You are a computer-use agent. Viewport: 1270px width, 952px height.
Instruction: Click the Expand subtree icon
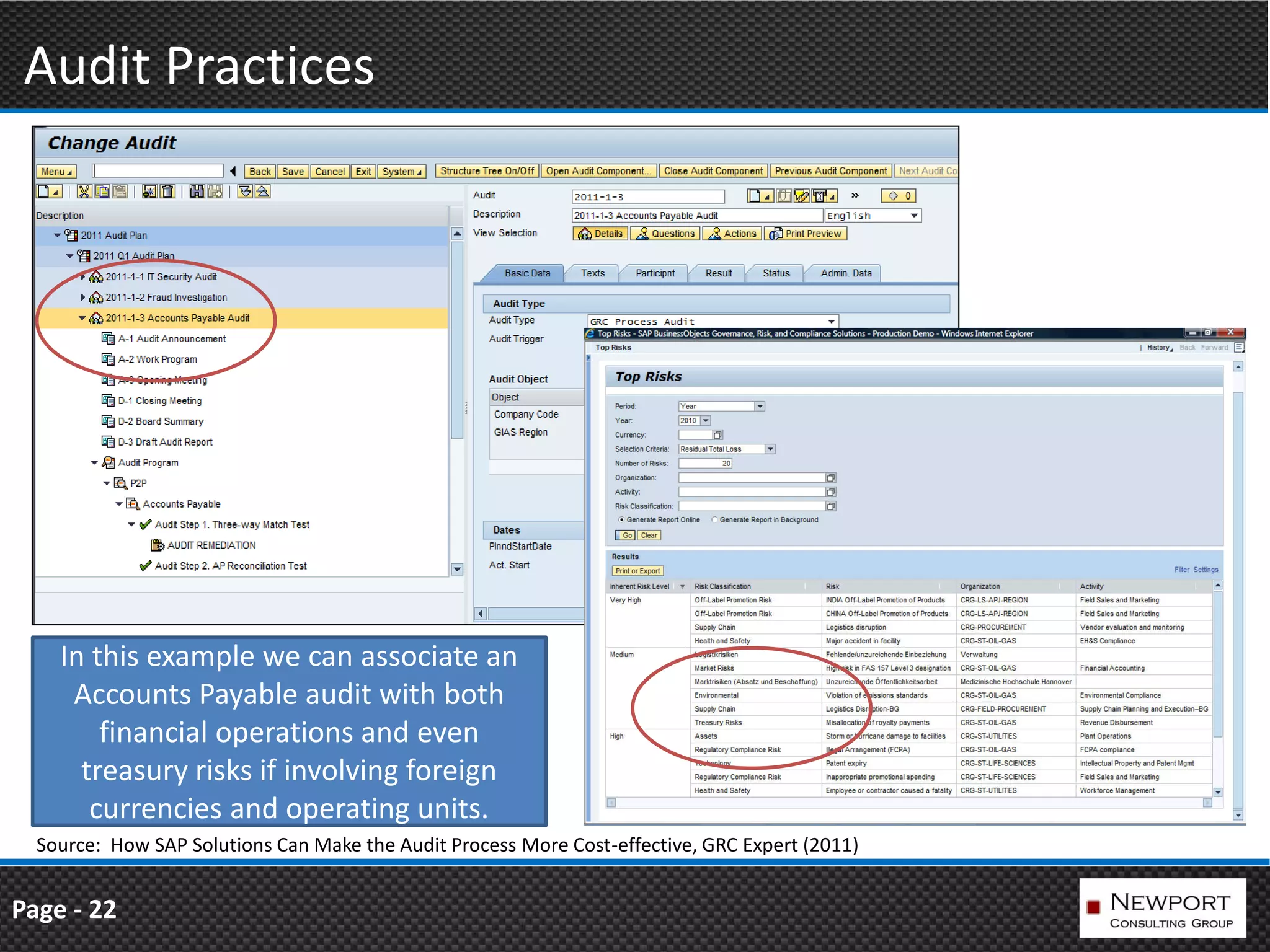click(245, 192)
